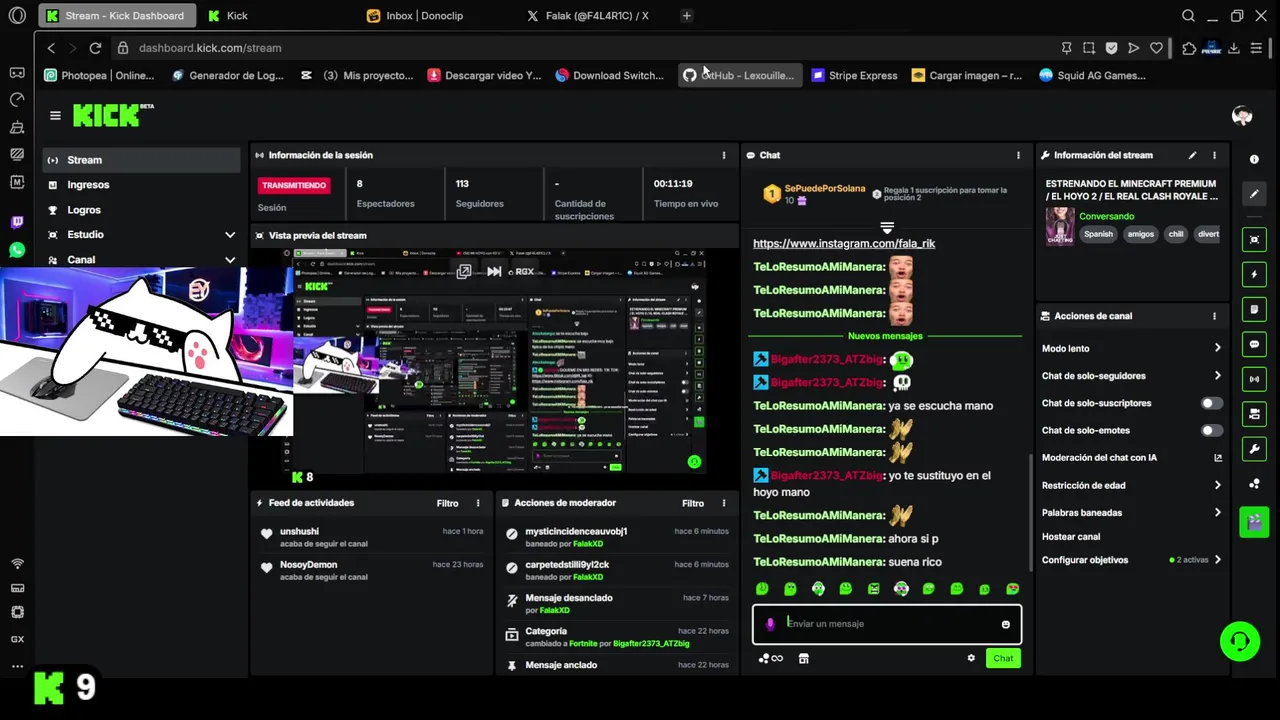Open a new browser tab
The width and height of the screenshot is (1280, 720).
point(687,16)
